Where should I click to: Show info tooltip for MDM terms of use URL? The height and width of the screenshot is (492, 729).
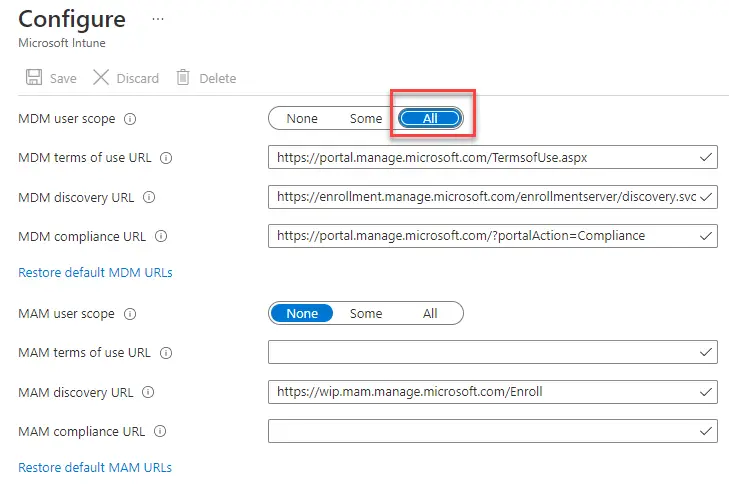pyautogui.click(x=166, y=158)
